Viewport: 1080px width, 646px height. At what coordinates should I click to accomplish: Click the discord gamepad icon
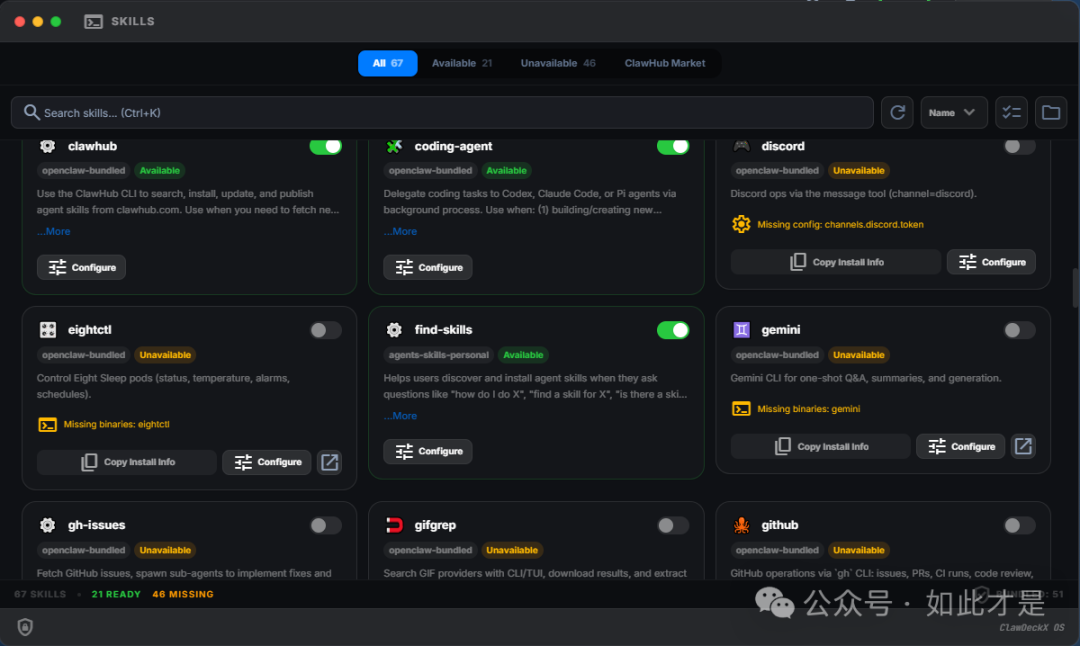(x=741, y=146)
